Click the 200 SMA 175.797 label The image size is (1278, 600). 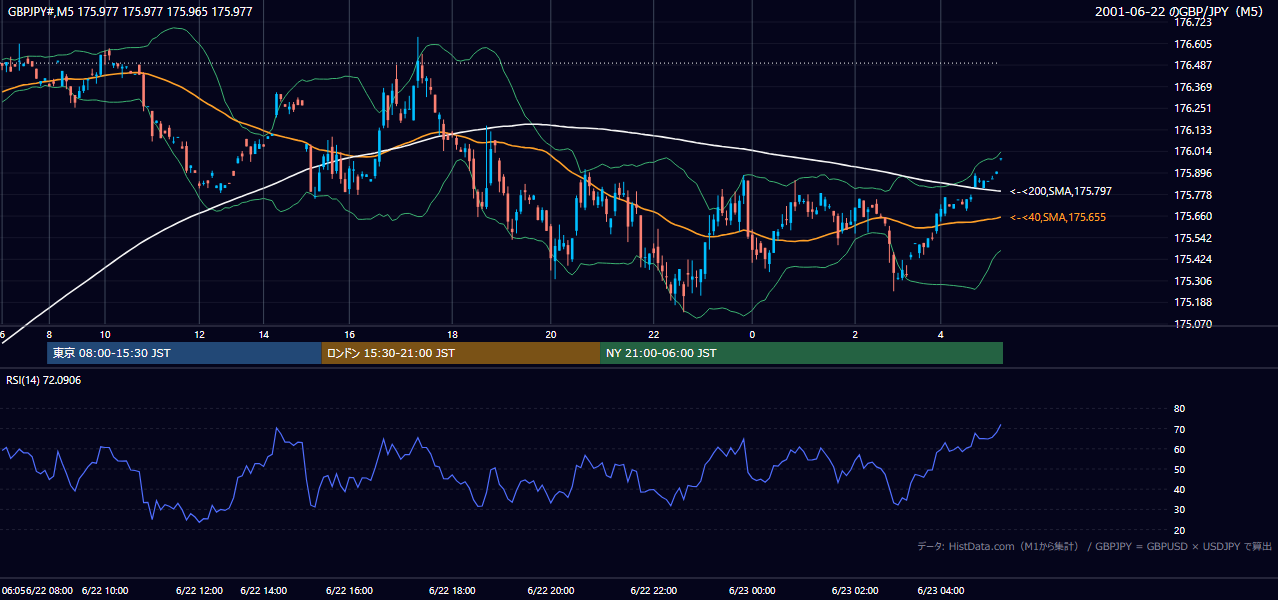coord(1061,190)
